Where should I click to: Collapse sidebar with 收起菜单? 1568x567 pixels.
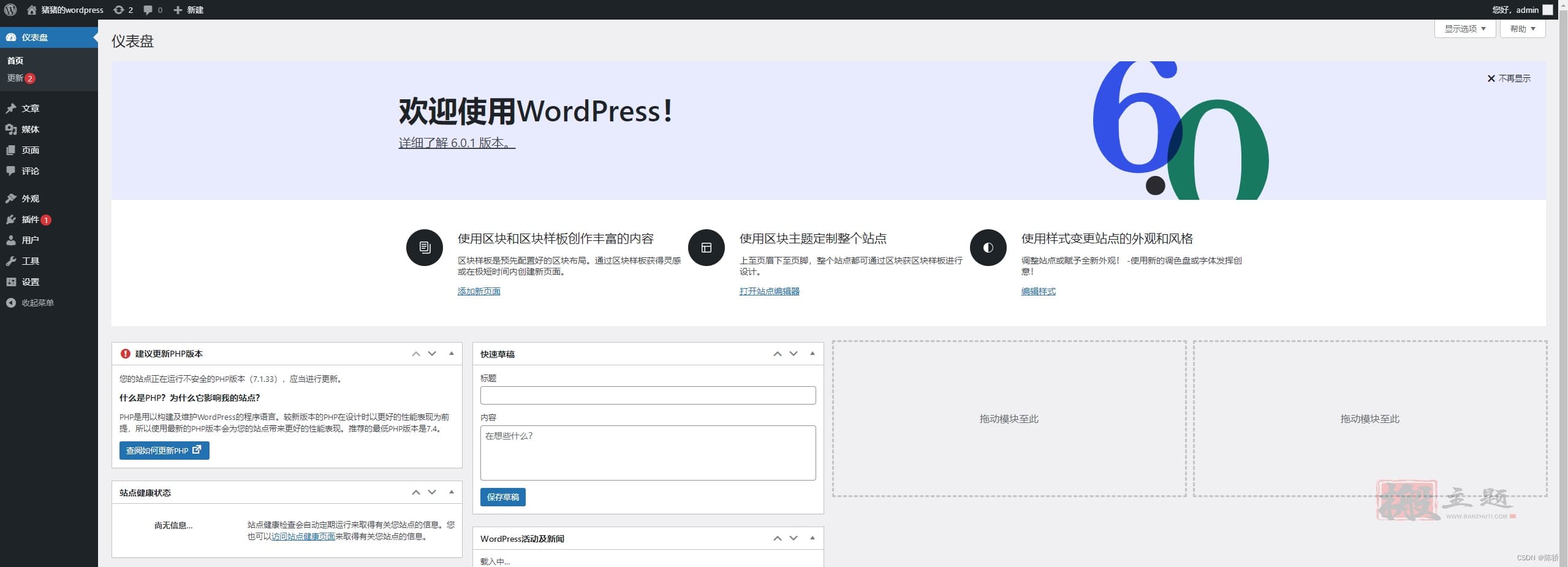pyautogui.click(x=49, y=303)
